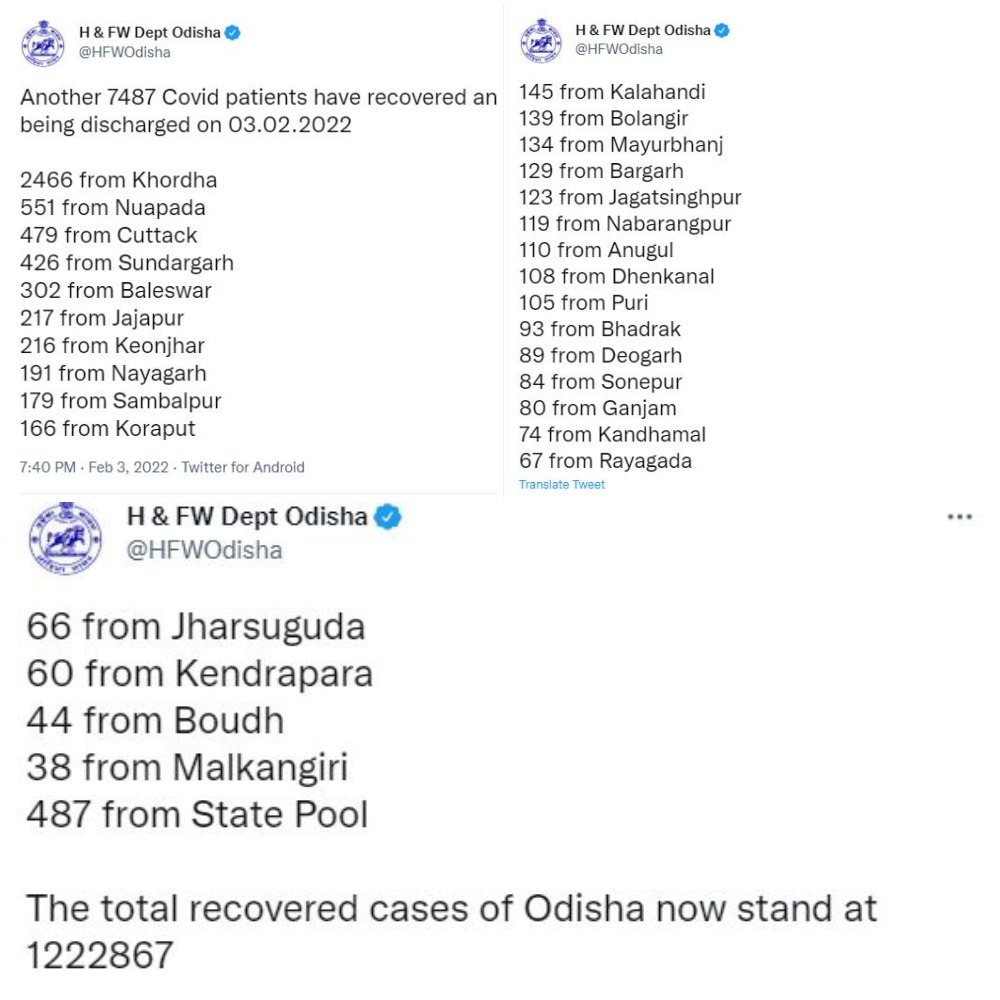The width and height of the screenshot is (1000, 1000).
Task: Click the "2466 from Khordha" line
Action: (118, 180)
